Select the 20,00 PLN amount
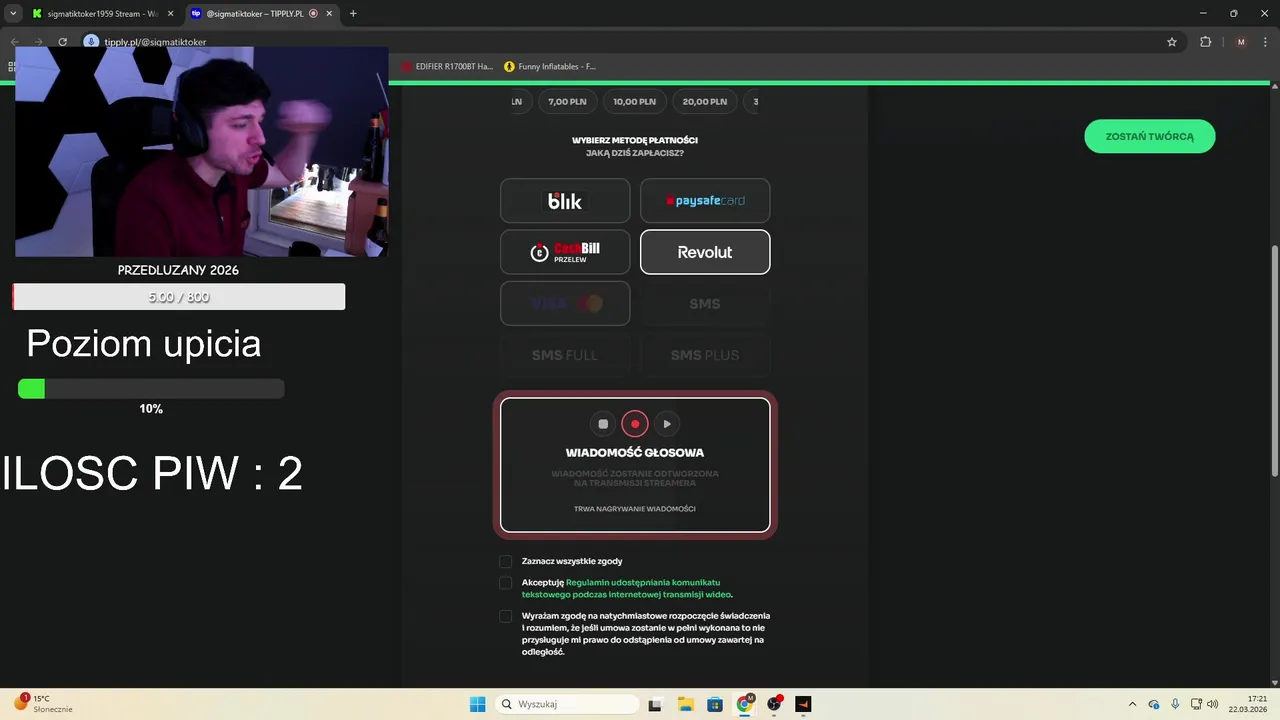This screenshot has width=1280, height=720. tap(705, 101)
